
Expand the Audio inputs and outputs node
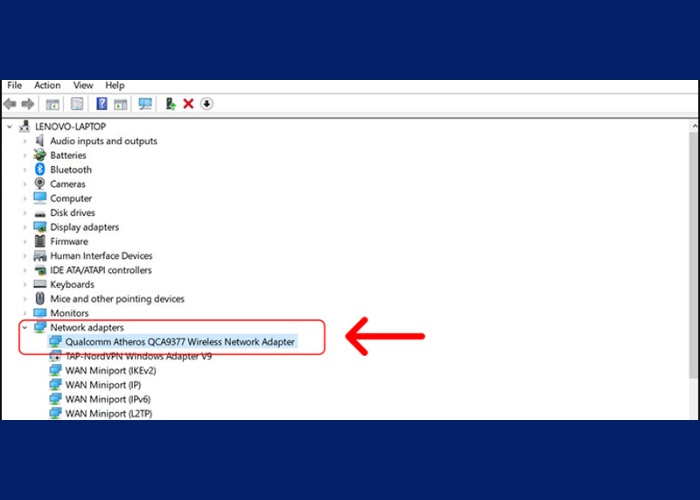25,142
